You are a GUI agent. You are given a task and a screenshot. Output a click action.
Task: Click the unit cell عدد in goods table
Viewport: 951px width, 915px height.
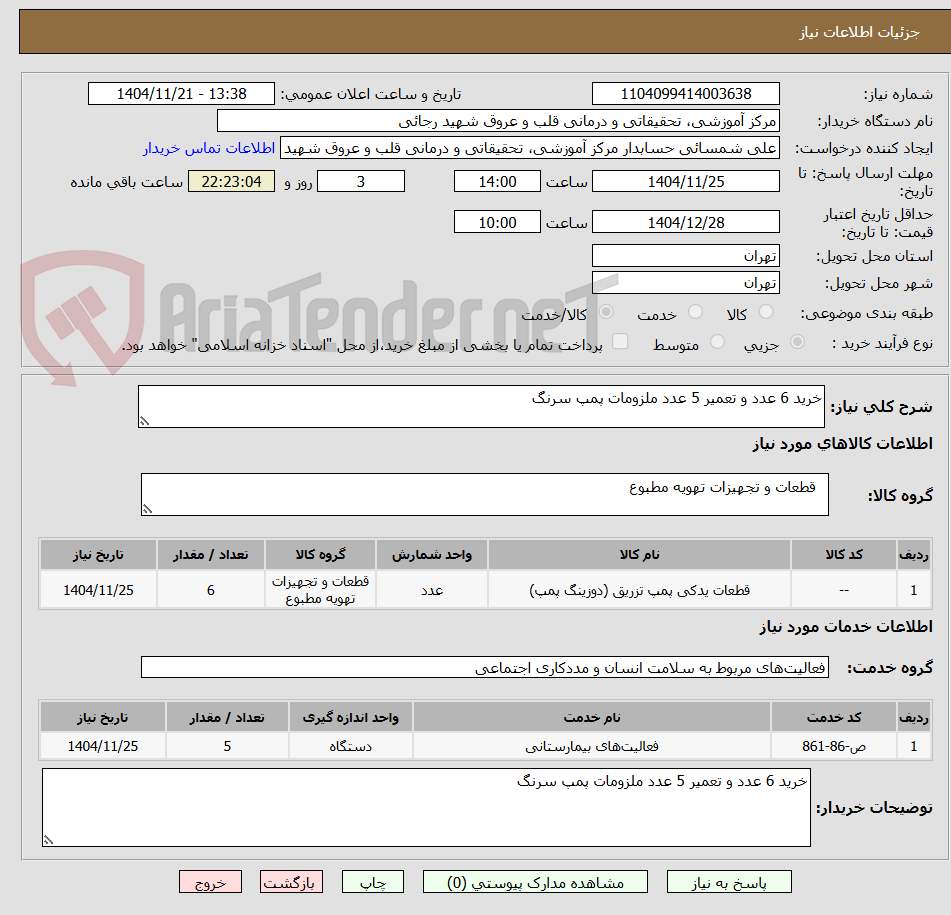[x=432, y=589]
